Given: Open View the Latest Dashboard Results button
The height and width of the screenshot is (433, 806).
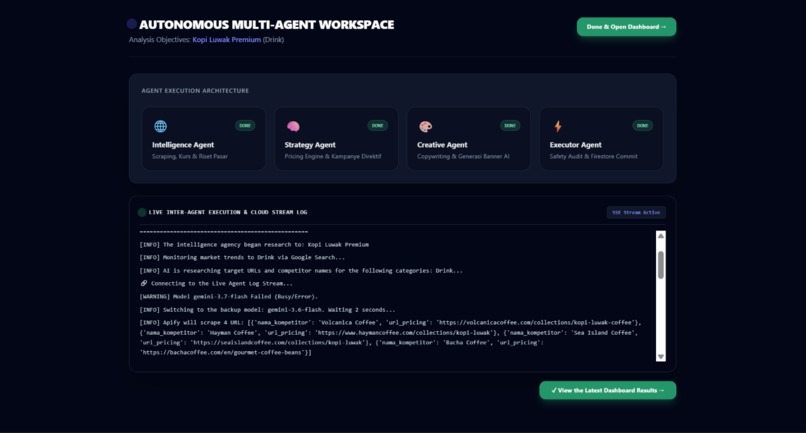Looking at the screenshot, I should point(608,390).
